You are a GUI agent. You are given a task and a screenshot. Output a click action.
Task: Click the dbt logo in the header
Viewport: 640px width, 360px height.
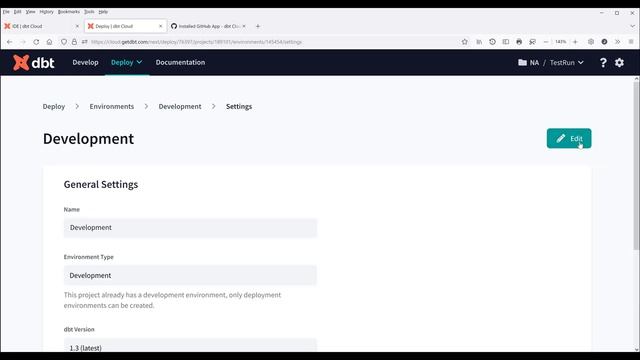[x=33, y=62]
